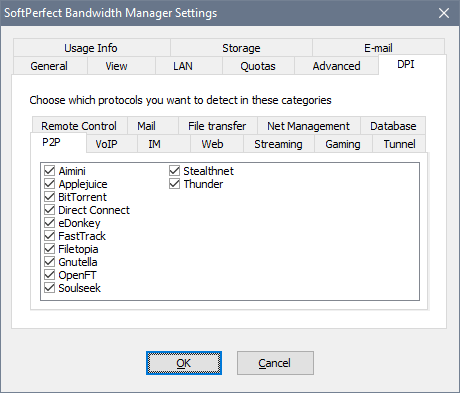This screenshot has width=460, height=393.
Task: Uncheck Filetopia protocol
Action: [x=49, y=249]
